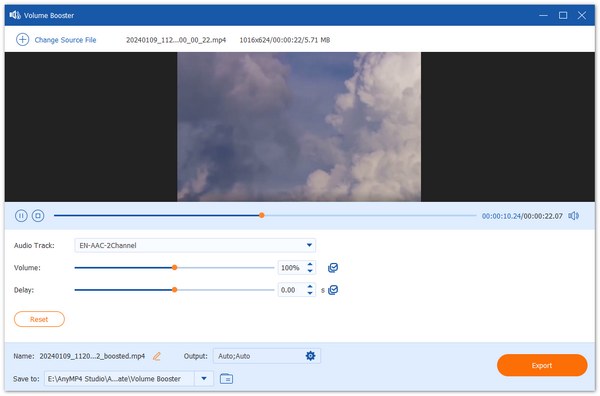Image resolution: width=600 pixels, height=396 pixels.
Task: Export the boosted video
Action: [542, 365]
